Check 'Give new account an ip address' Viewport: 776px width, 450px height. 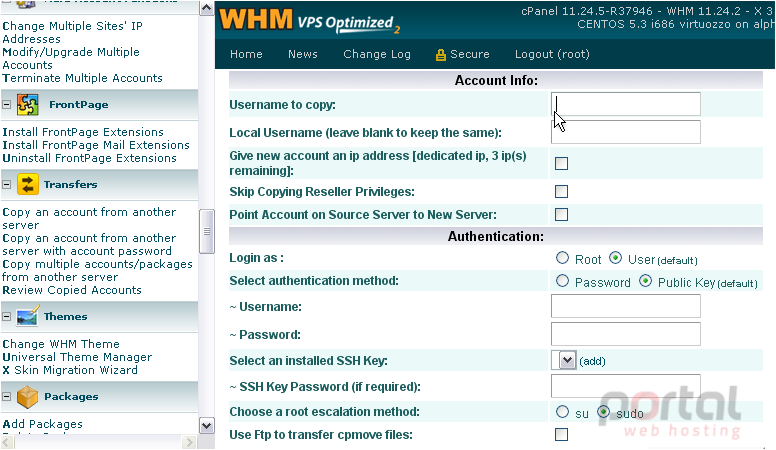561,163
